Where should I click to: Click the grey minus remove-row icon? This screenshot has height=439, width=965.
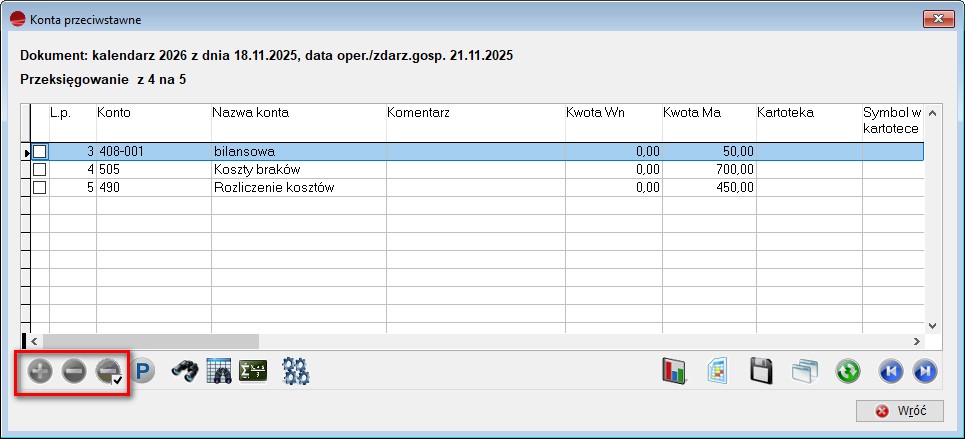73,372
